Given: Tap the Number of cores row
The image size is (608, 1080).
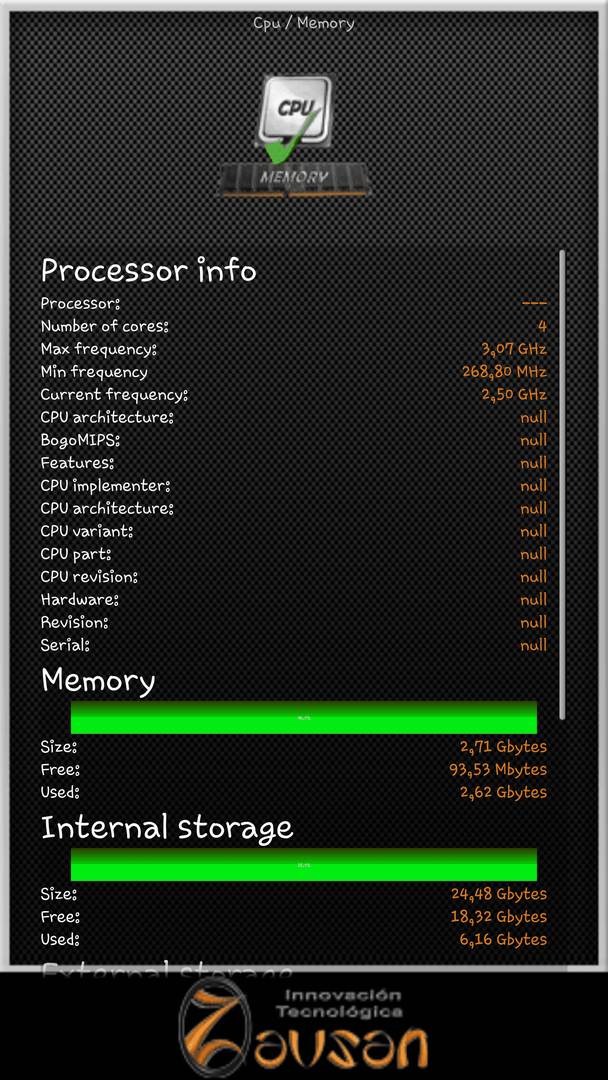Looking at the screenshot, I should coord(294,326).
